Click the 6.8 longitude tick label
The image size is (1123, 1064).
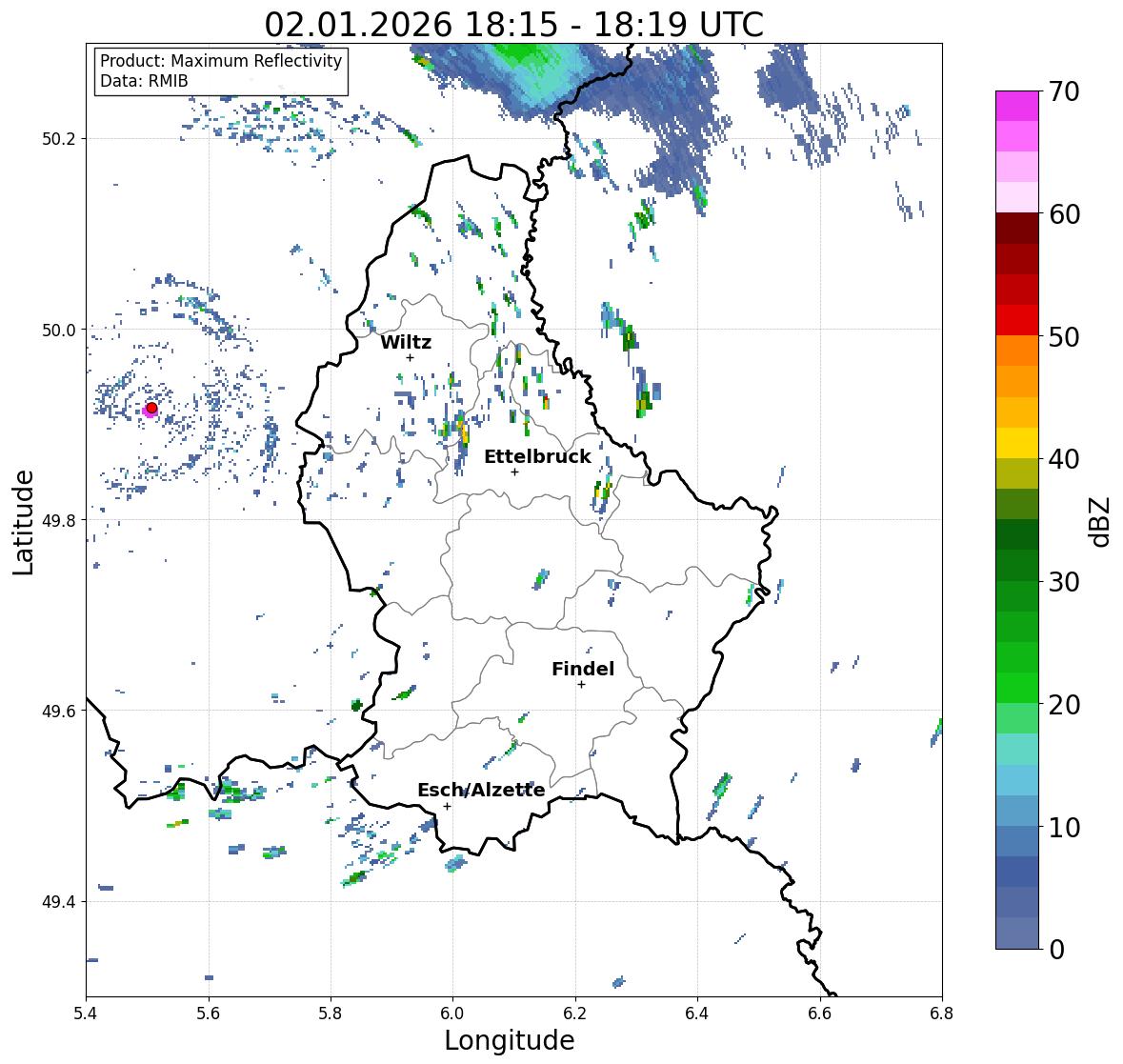pyautogui.click(x=942, y=1013)
